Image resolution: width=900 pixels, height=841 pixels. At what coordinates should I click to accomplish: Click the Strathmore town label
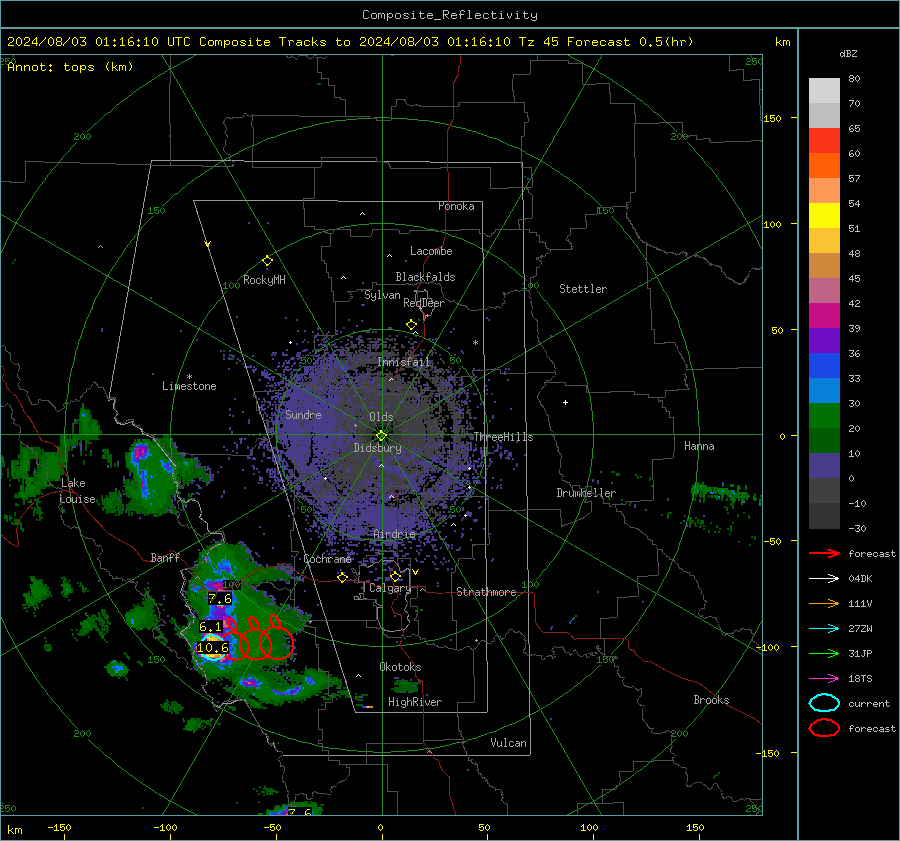(486, 592)
